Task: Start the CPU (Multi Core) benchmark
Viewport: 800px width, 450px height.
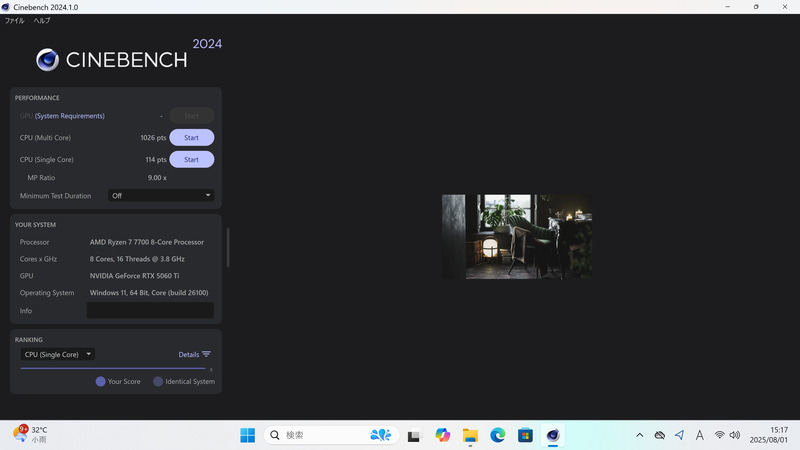Action: (x=191, y=138)
